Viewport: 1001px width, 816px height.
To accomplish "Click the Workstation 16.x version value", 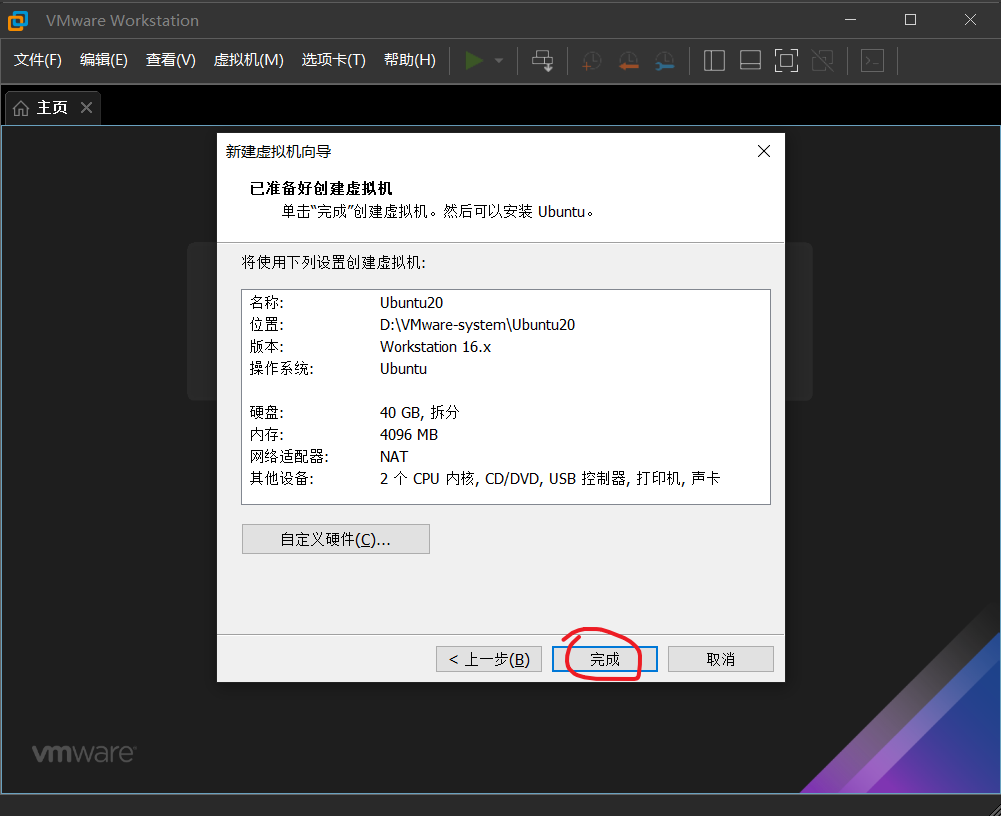I will click(435, 347).
